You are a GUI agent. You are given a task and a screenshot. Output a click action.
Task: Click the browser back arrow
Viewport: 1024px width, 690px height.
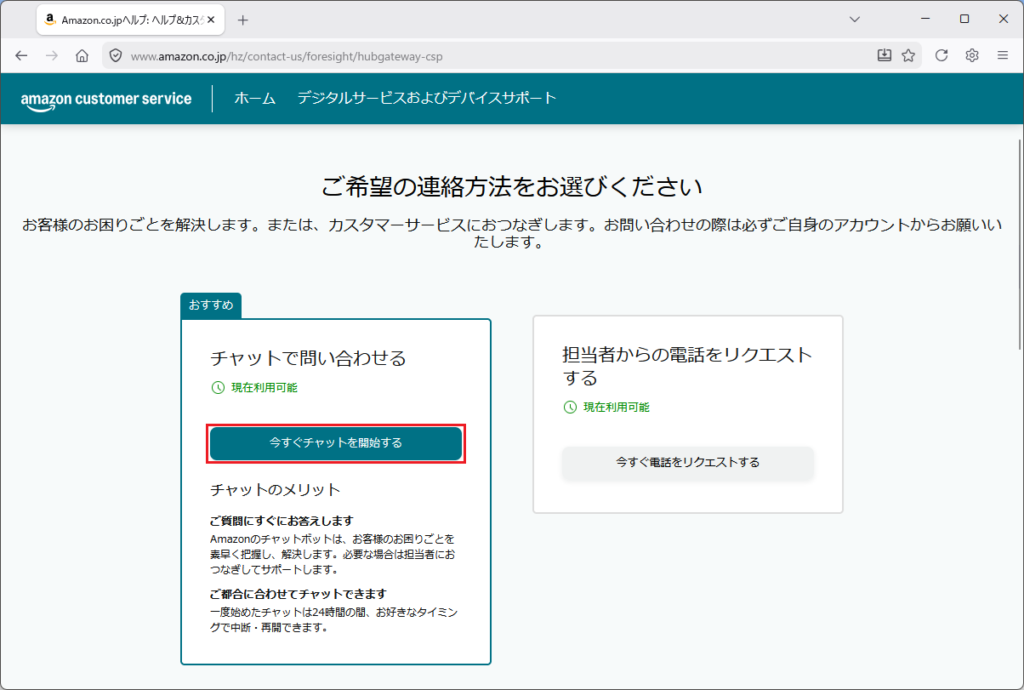21,56
